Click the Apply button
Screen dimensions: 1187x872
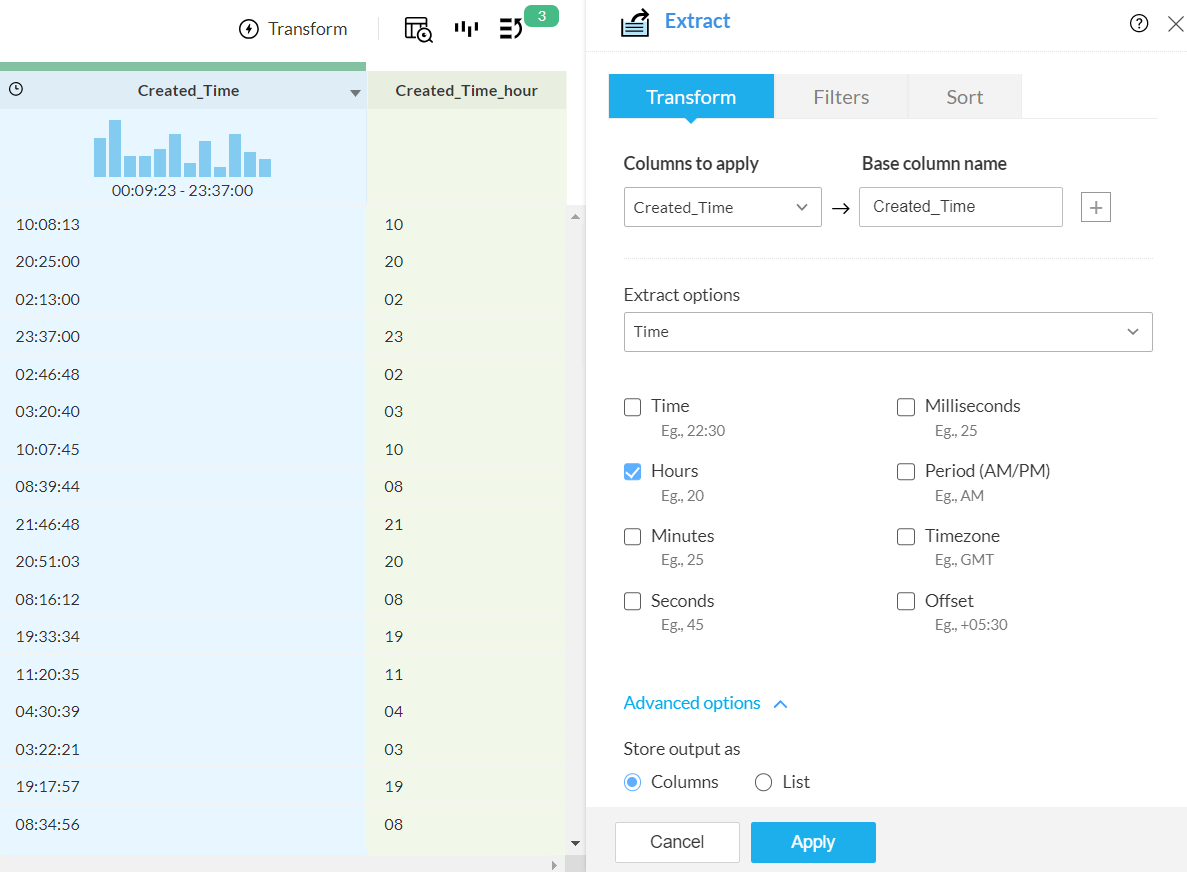(x=813, y=842)
